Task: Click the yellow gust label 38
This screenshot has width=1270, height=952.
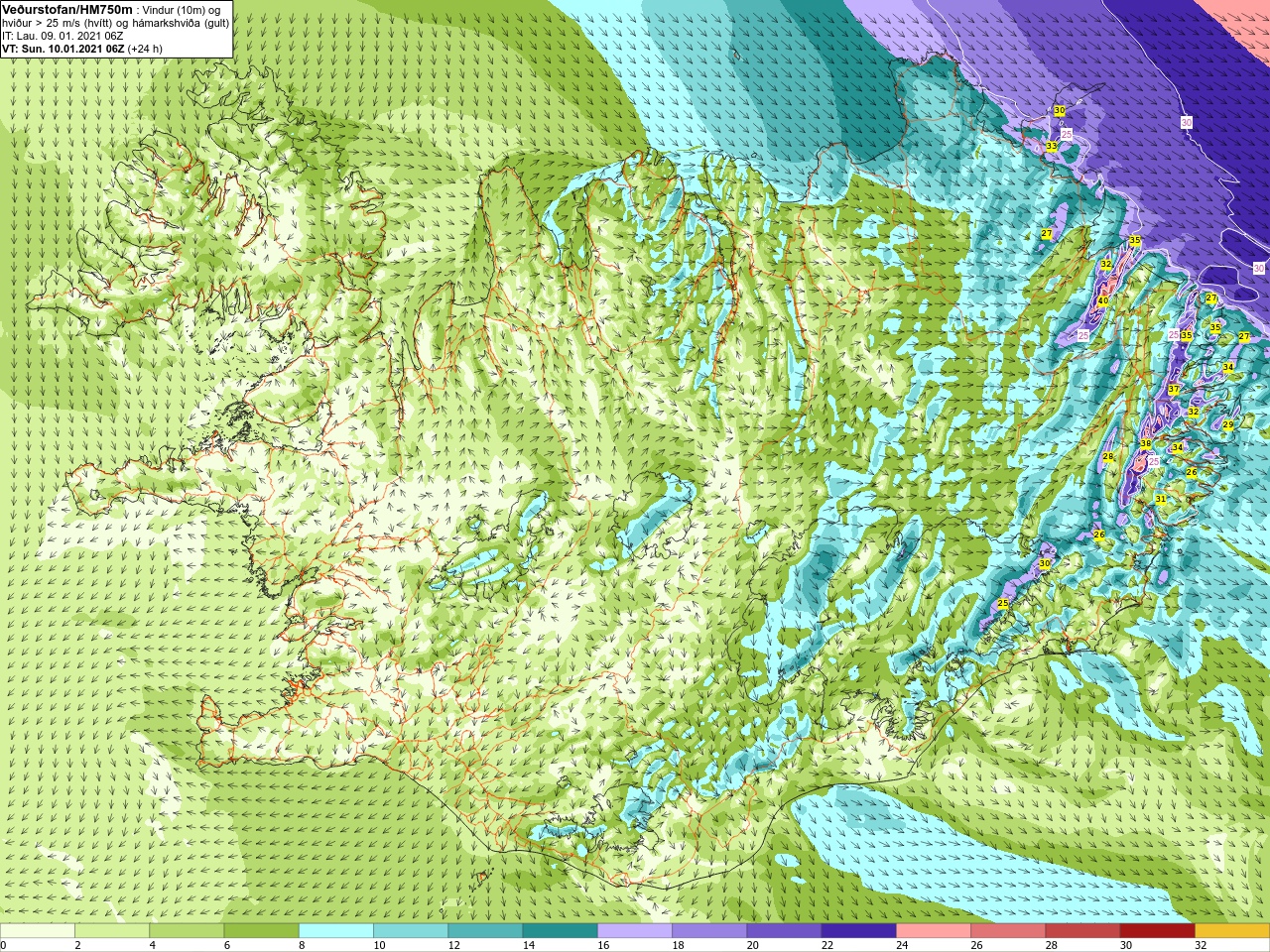Action: point(1145,444)
